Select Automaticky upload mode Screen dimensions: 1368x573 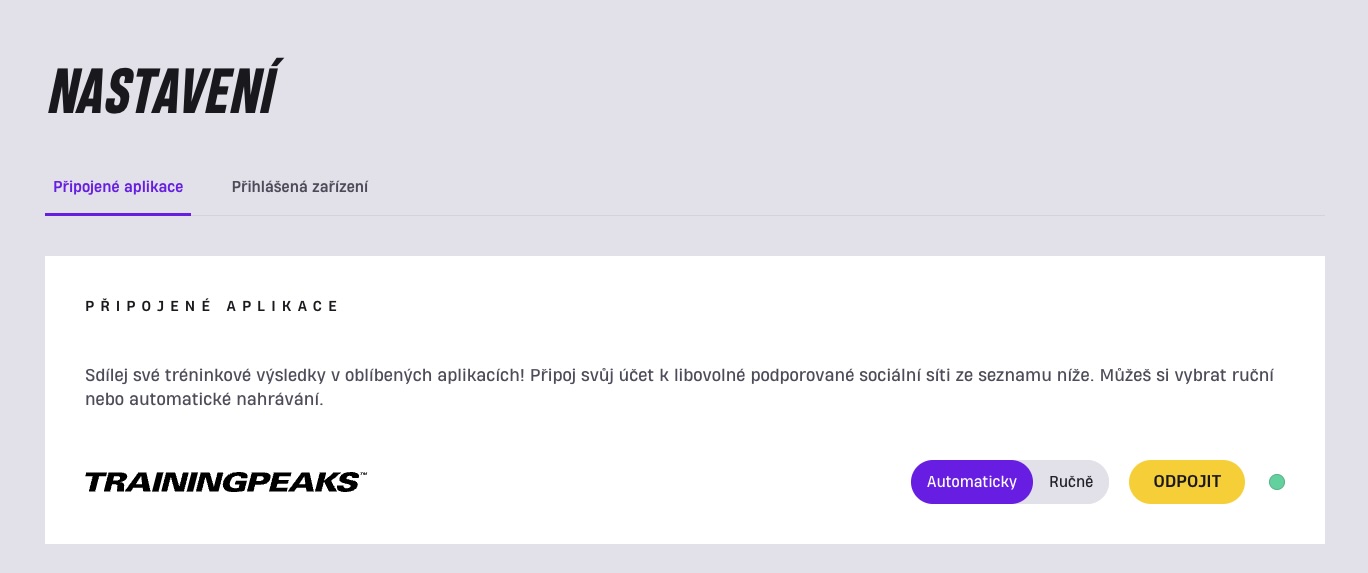pyautogui.click(x=971, y=482)
